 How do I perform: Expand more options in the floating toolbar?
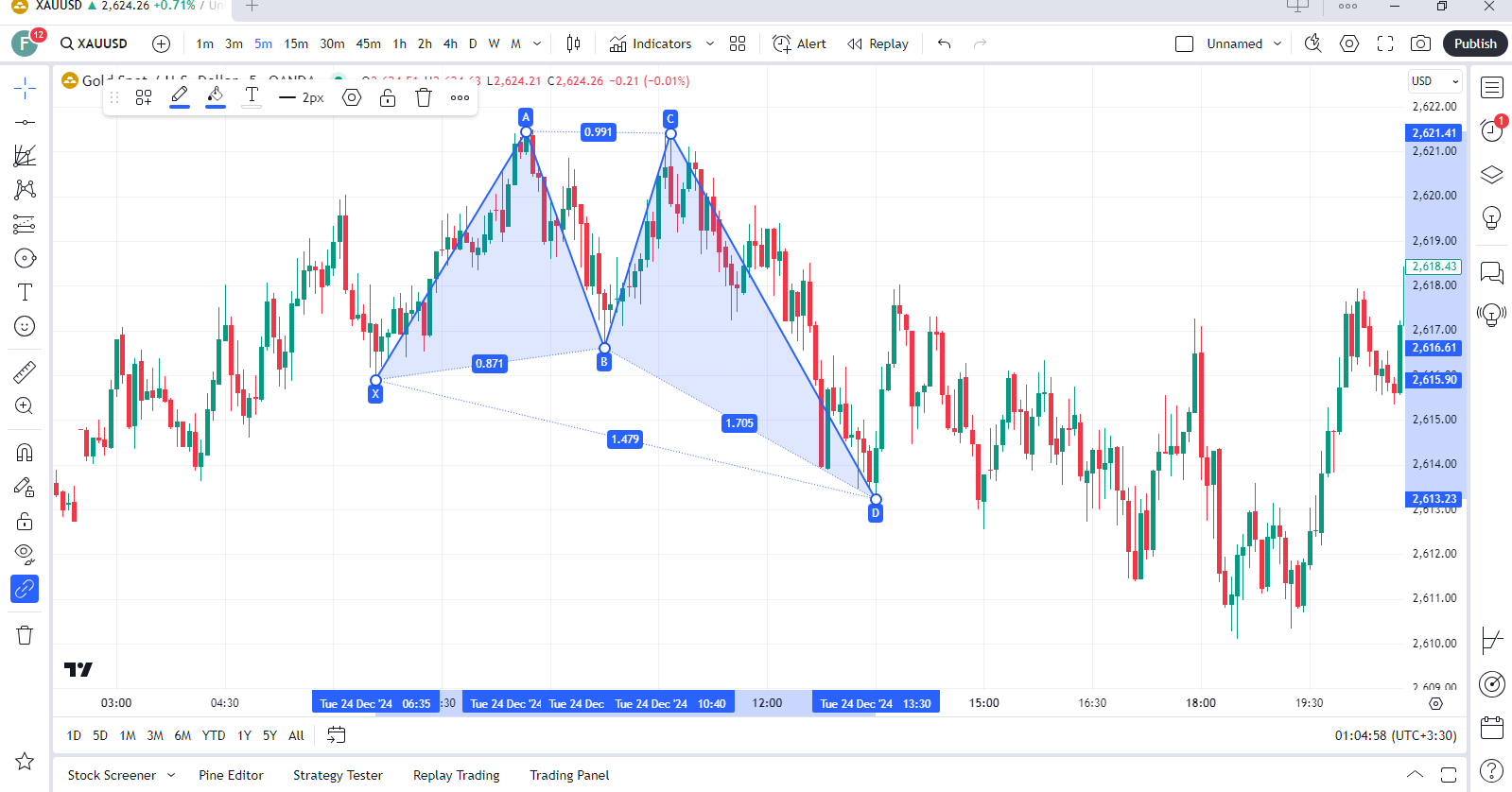click(460, 97)
